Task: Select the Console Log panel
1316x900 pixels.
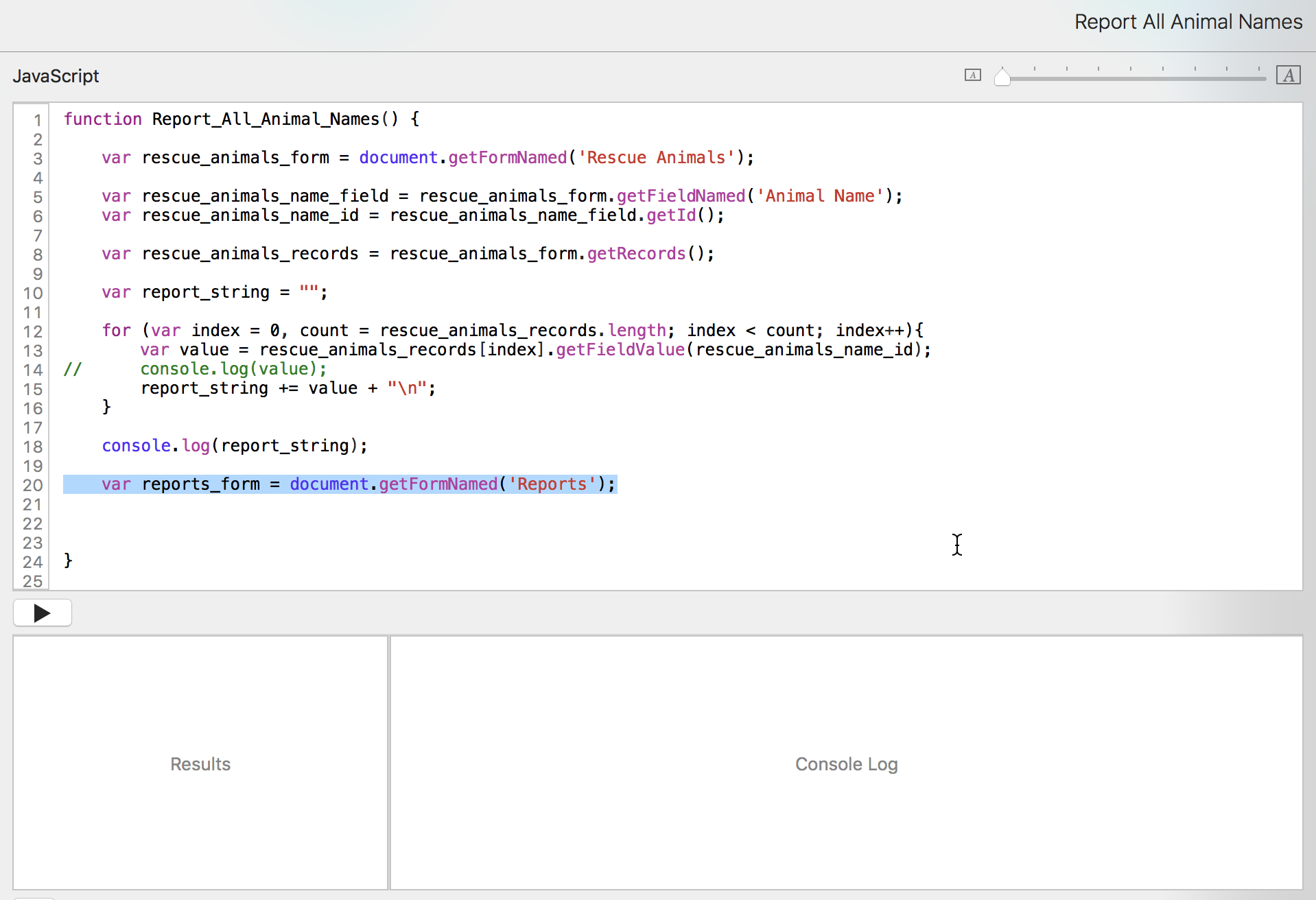Action: [x=846, y=763]
